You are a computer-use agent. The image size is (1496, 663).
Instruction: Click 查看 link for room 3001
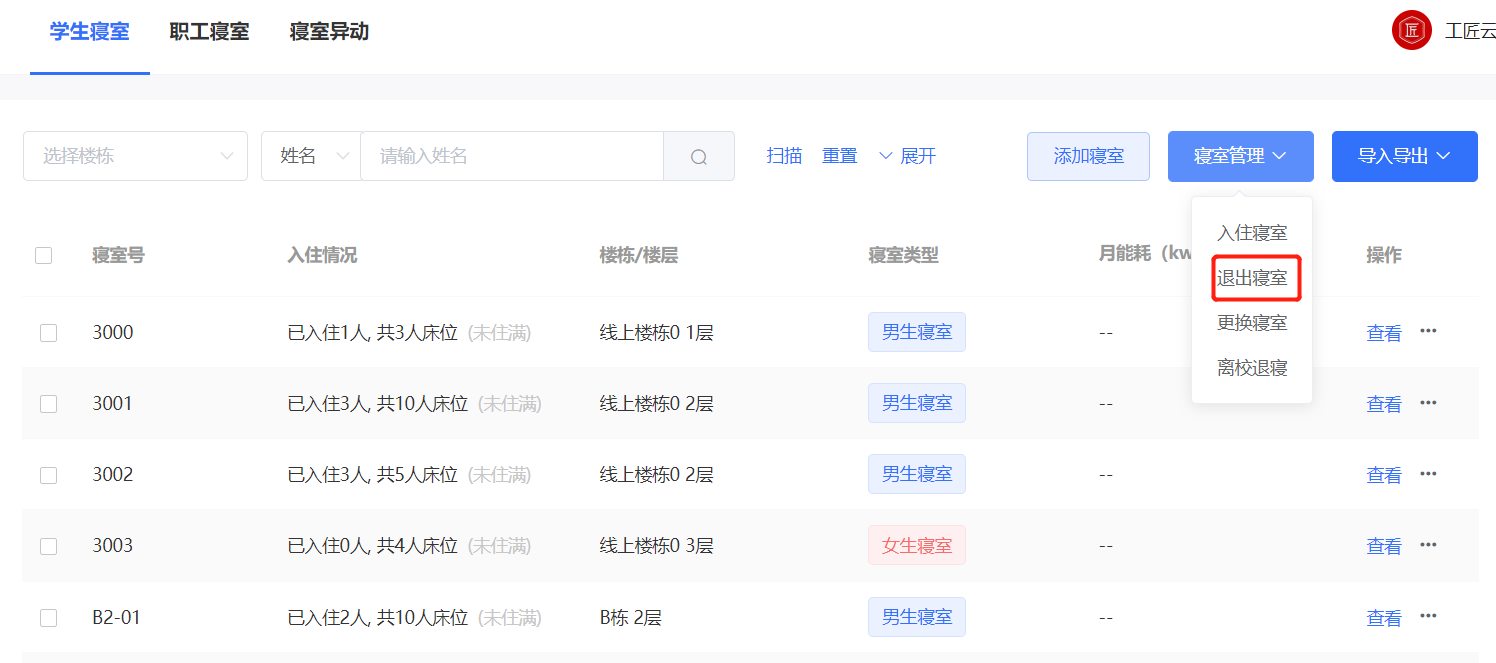1383,404
